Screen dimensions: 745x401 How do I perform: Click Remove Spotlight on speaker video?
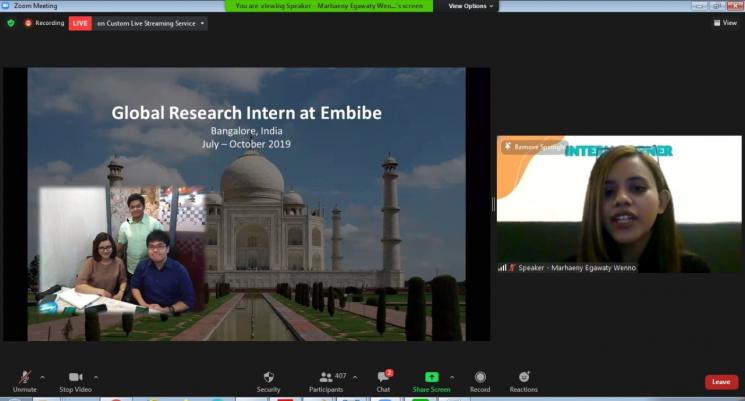(535, 147)
